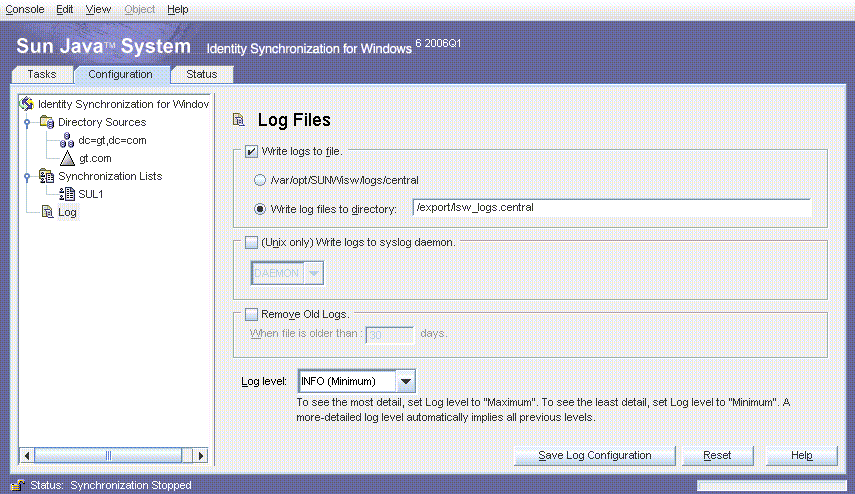Select the Synchronization Lists label
Screen dimensions: 855x494
pos(110,176)
